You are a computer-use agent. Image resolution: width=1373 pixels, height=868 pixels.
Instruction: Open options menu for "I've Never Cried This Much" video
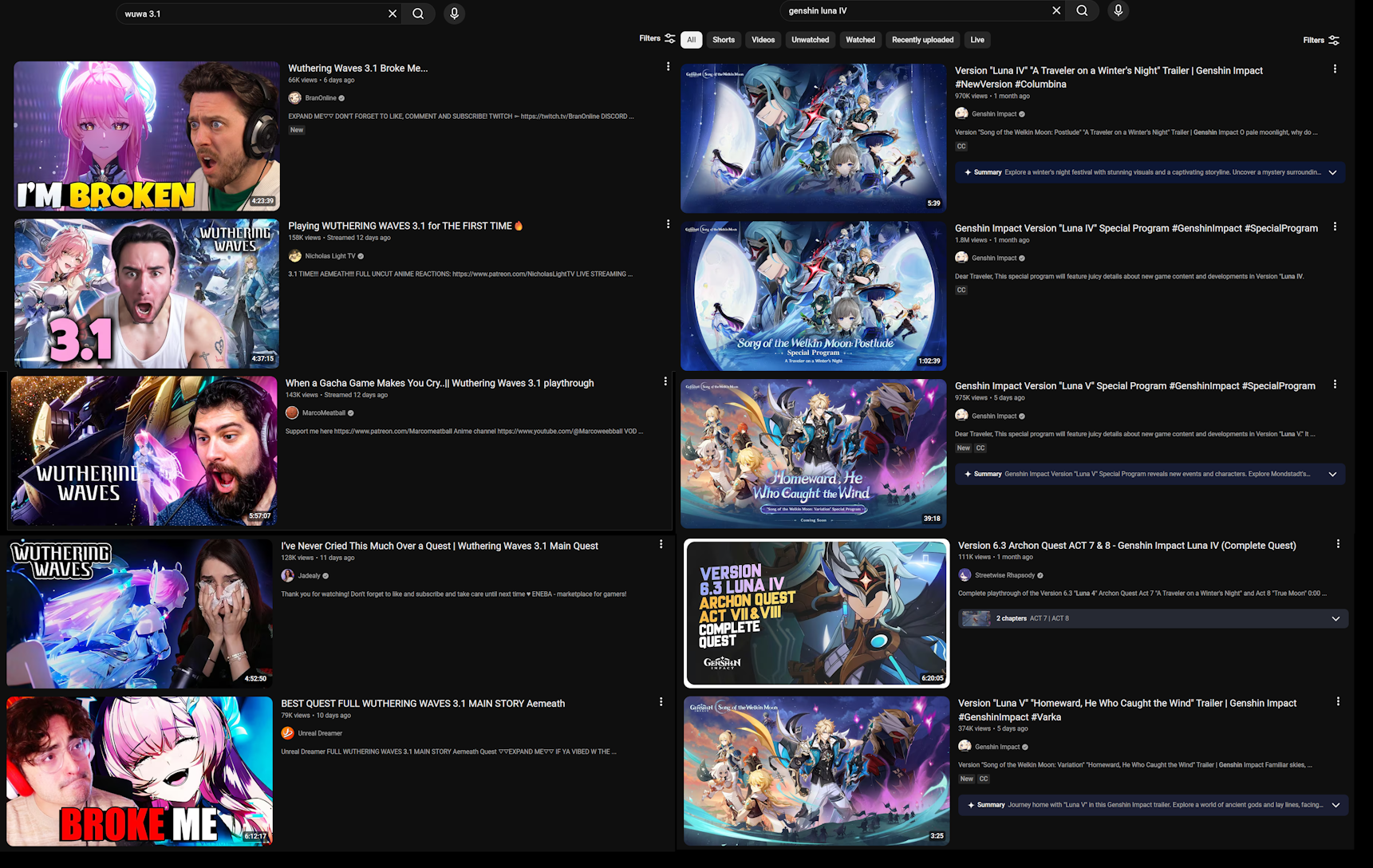[661, 545]
